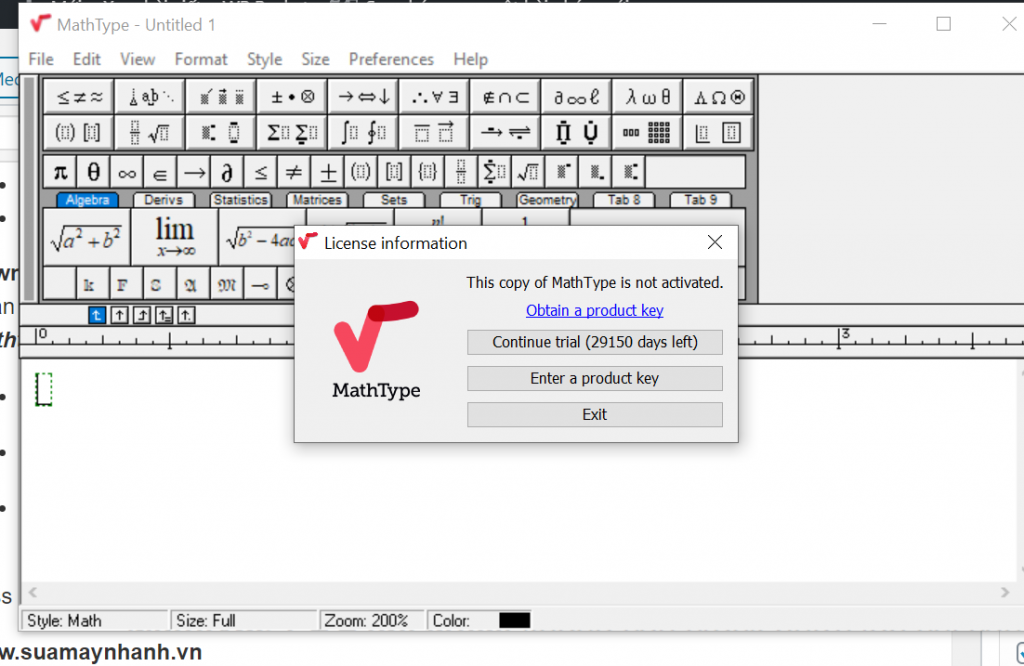Switch to the Geometry tab
Screen dimensions: 1024x666
pyautogui.click(x=547, y=200)
